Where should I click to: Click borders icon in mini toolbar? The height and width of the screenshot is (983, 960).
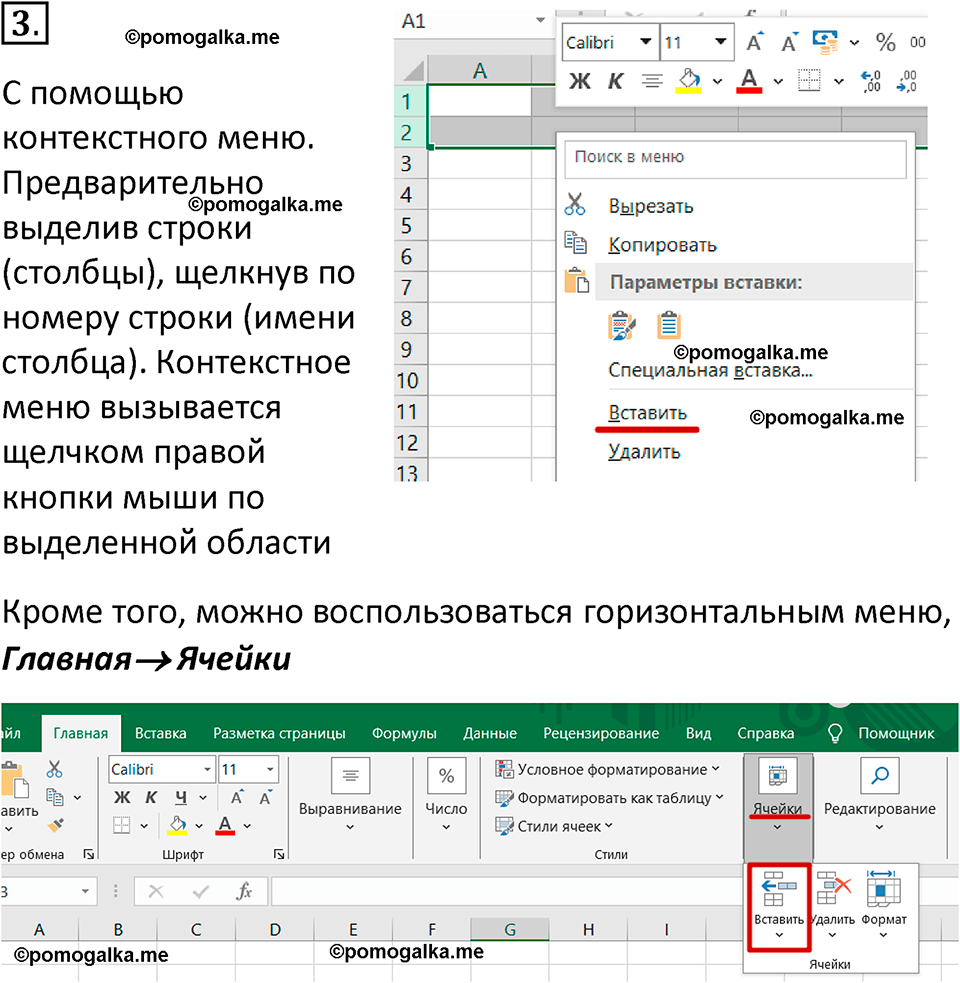click(x=809, y=80)
